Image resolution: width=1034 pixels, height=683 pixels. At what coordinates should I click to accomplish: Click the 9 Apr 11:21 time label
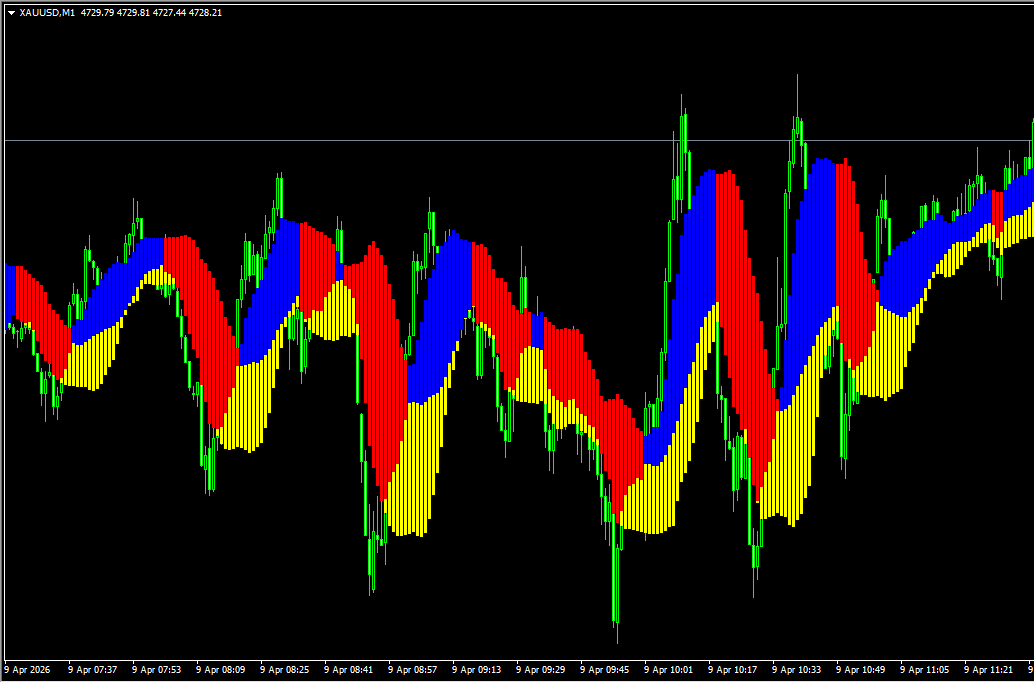click(987, 670)
